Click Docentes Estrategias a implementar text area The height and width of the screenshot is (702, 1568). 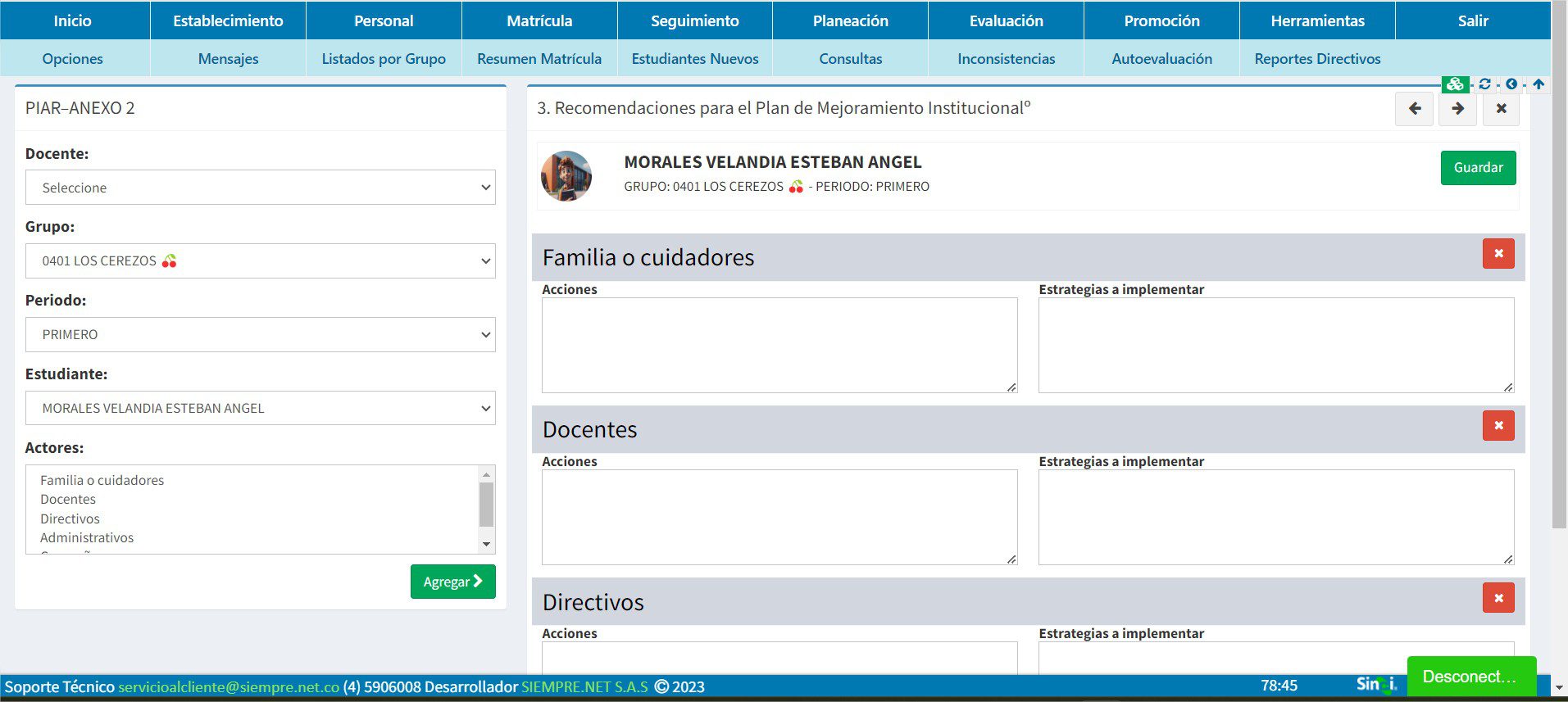click(x=1276, y=517)
